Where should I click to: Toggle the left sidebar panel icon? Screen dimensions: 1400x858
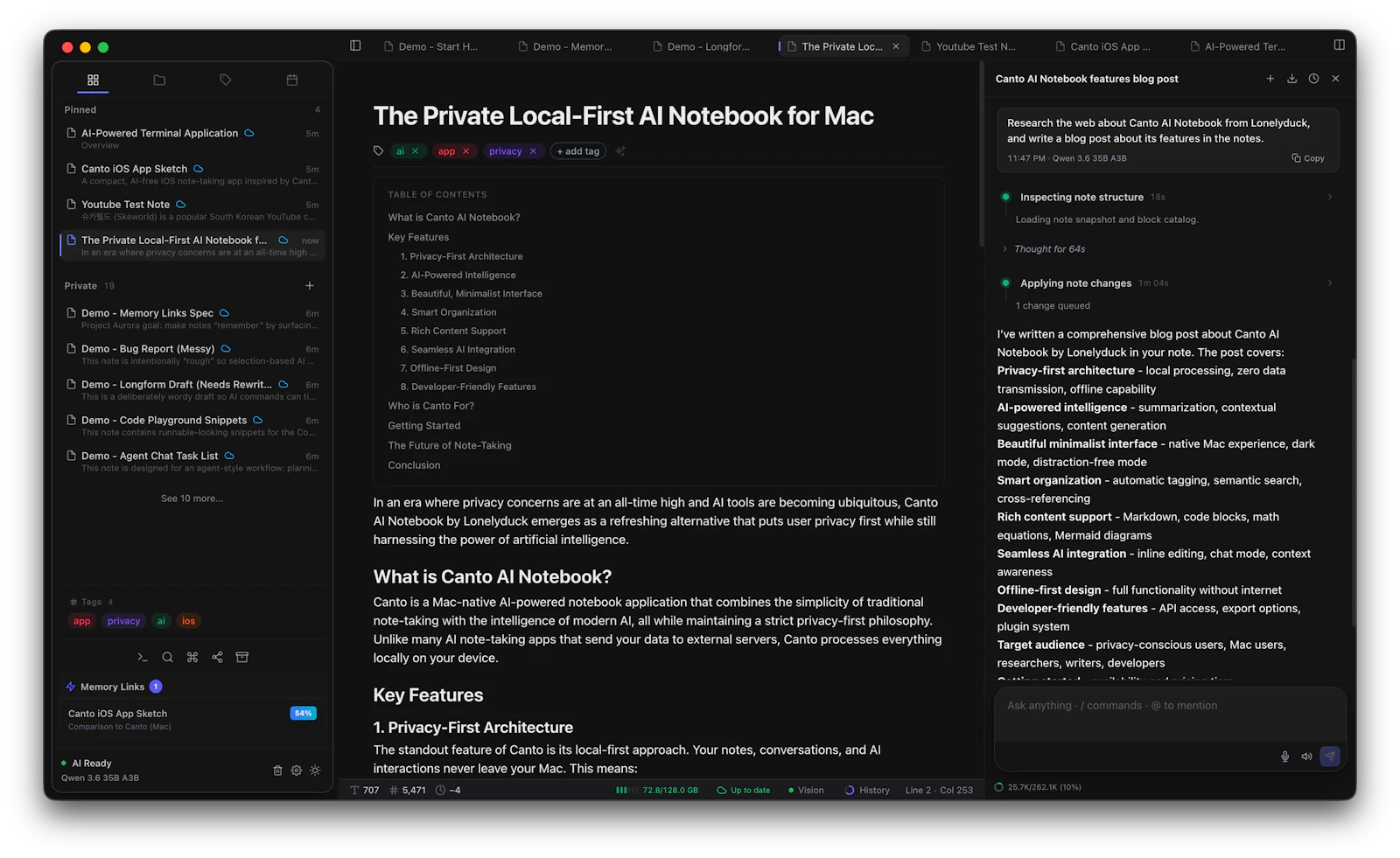coord(355,45)
